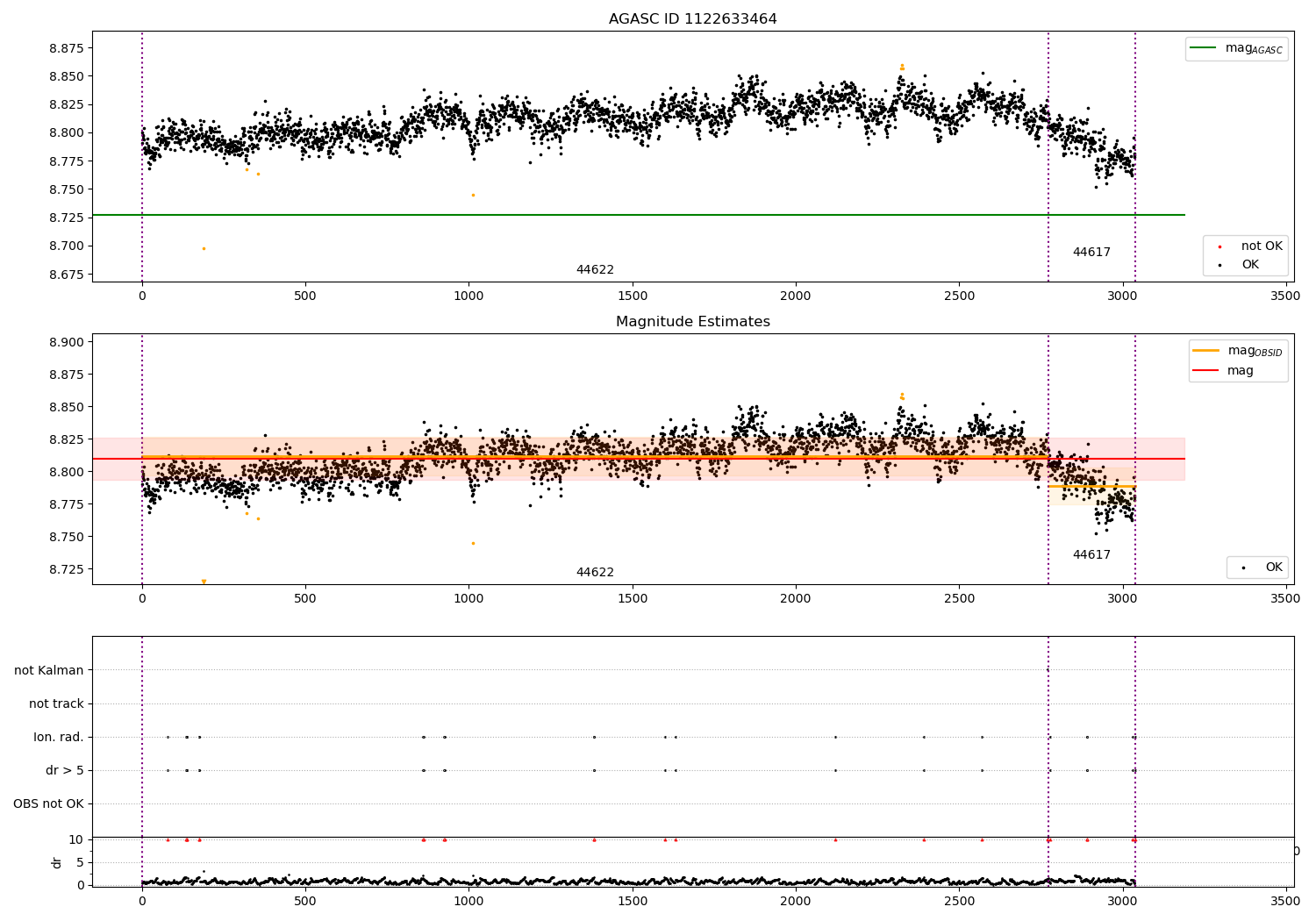Click orange line sample beside mag OBSID

(1206, 351)
